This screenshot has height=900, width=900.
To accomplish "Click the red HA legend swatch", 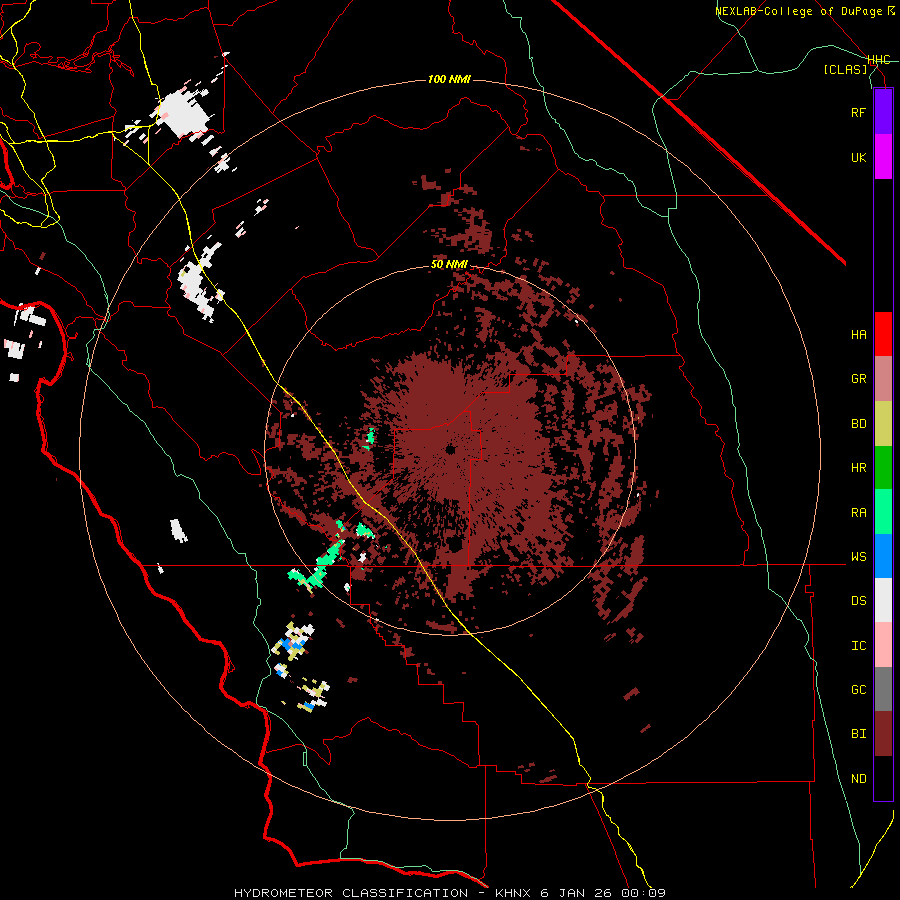I will pos(883,334).
